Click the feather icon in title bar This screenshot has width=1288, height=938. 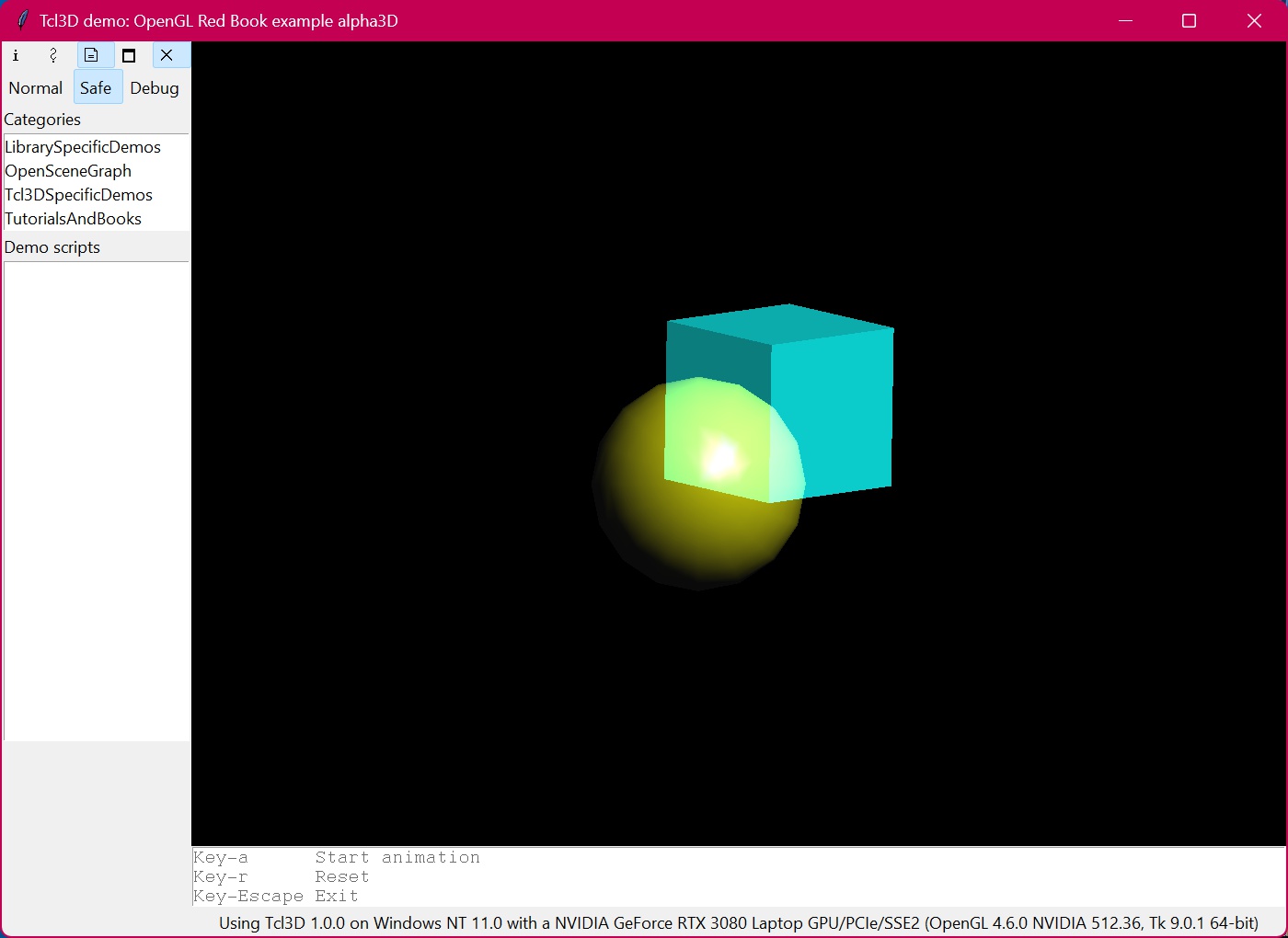coord(22,20)
